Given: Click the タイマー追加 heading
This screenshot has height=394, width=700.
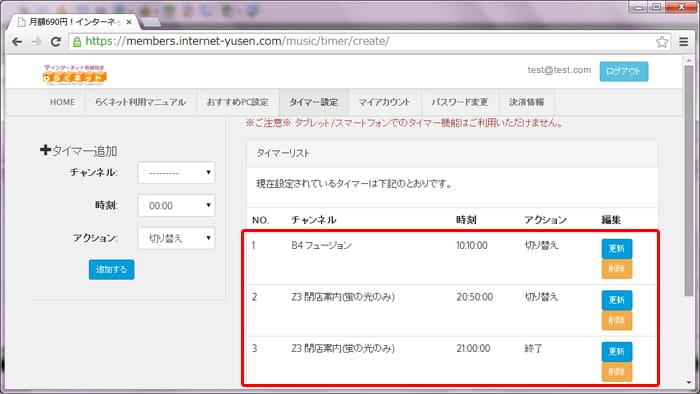Looking at the screenshot, I should (x=79, y=151).
